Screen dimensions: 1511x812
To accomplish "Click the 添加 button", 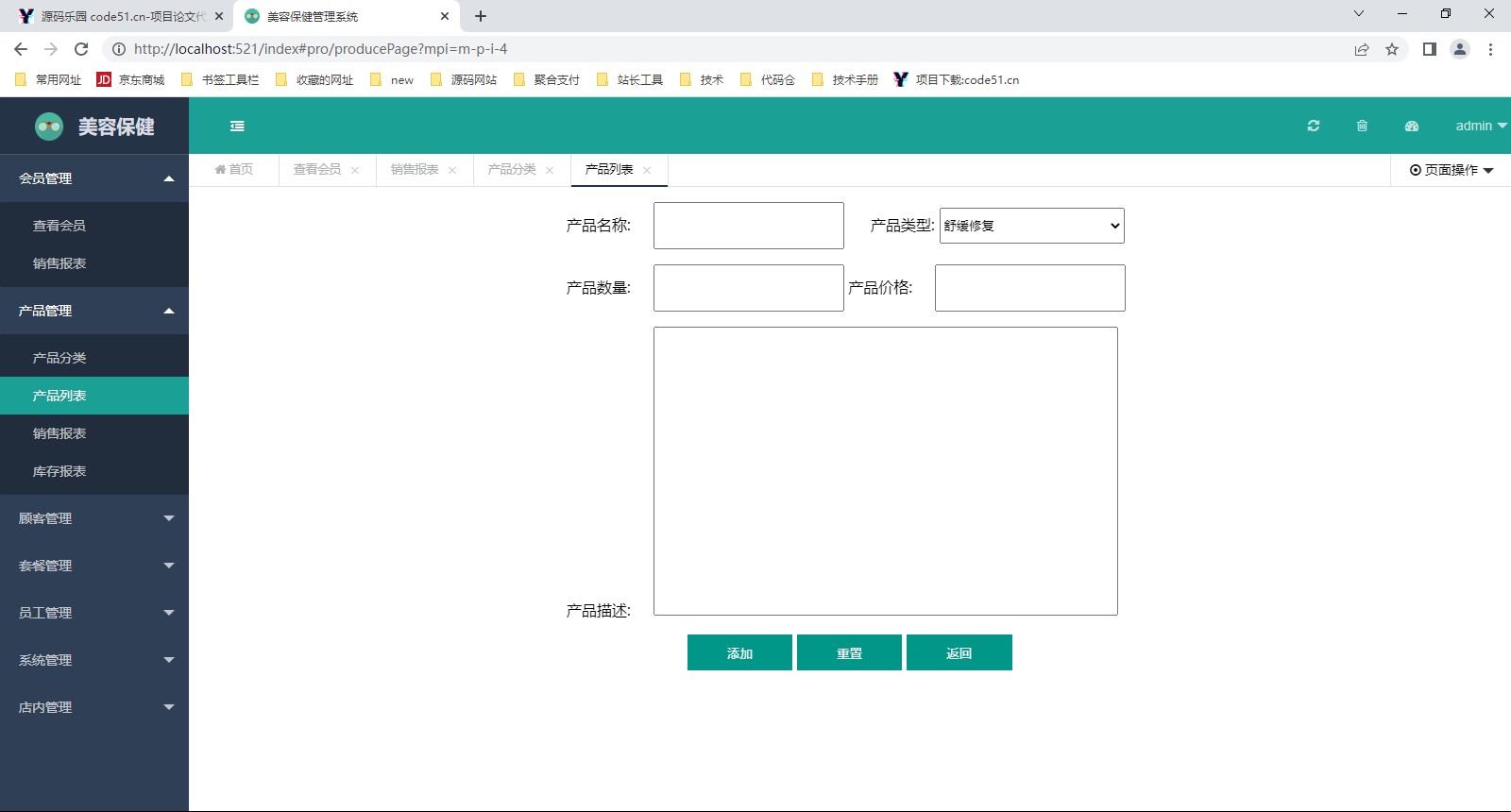I will [x=739, y=652].
